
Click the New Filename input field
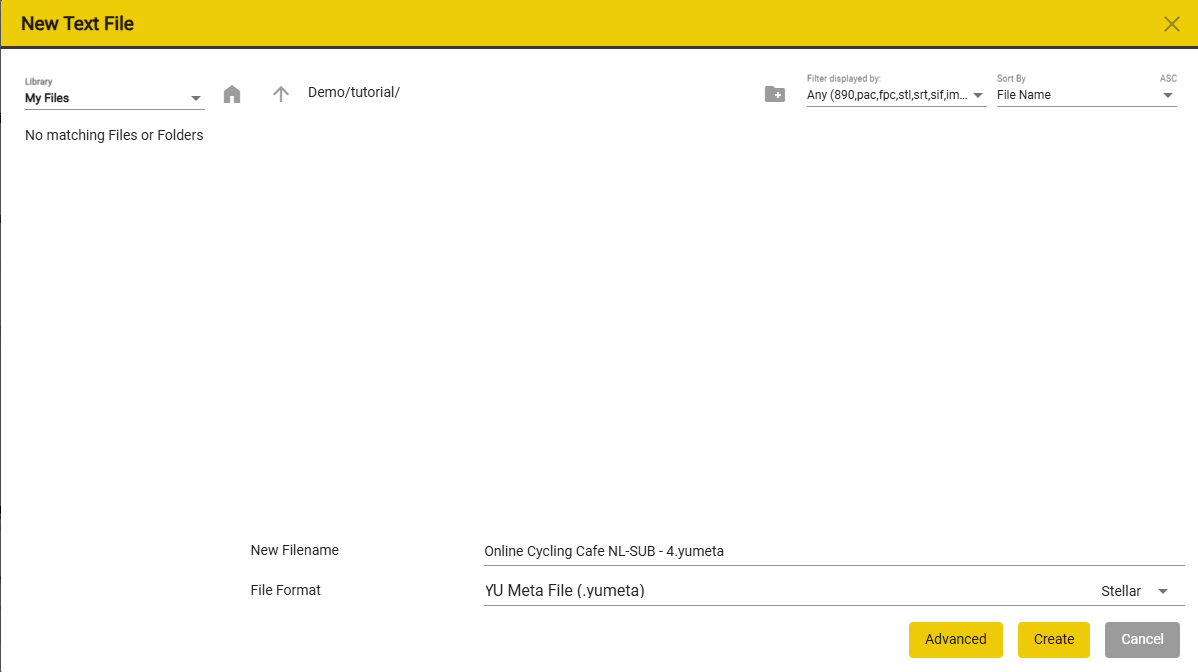point(832,551)
